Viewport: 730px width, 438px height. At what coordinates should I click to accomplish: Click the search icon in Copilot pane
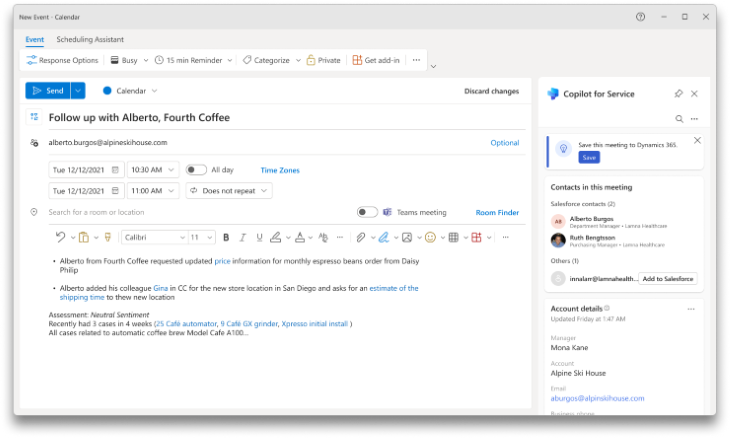tap(679, 119)
